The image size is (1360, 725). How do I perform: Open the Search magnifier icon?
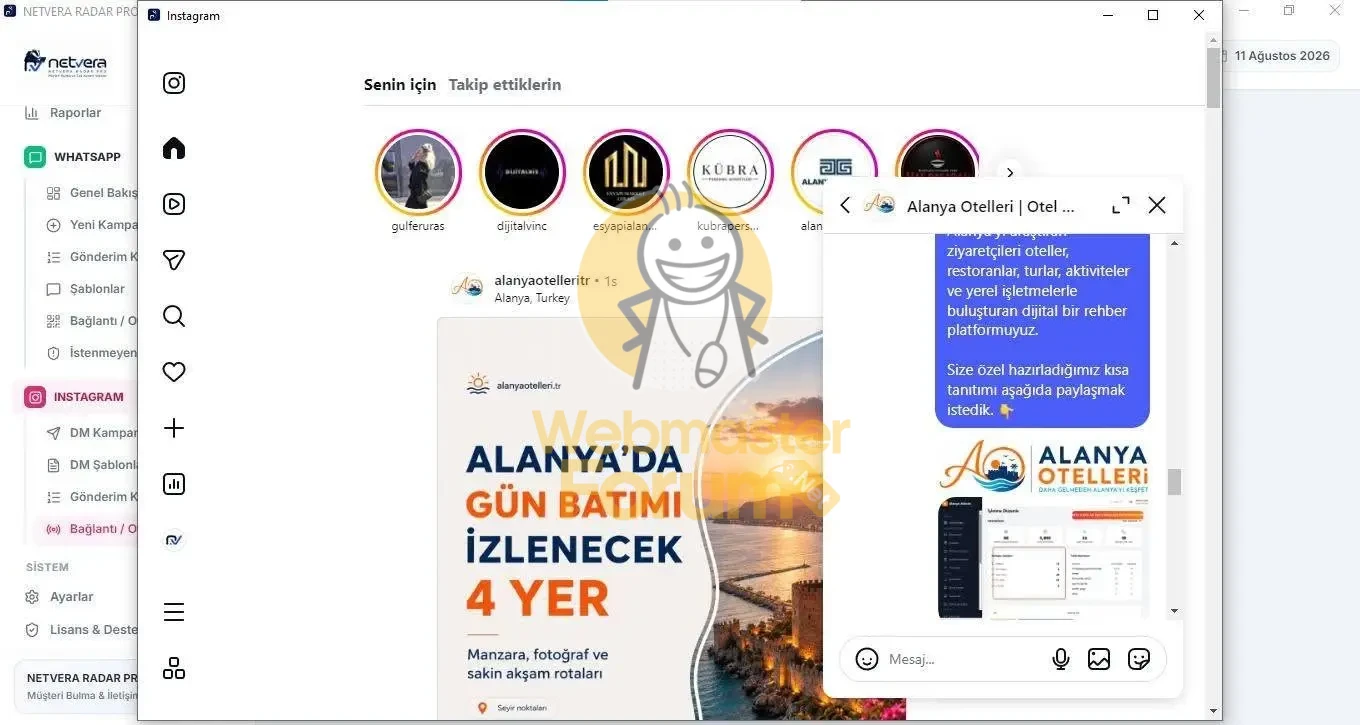pyautogui.click(x=174, y=316)
